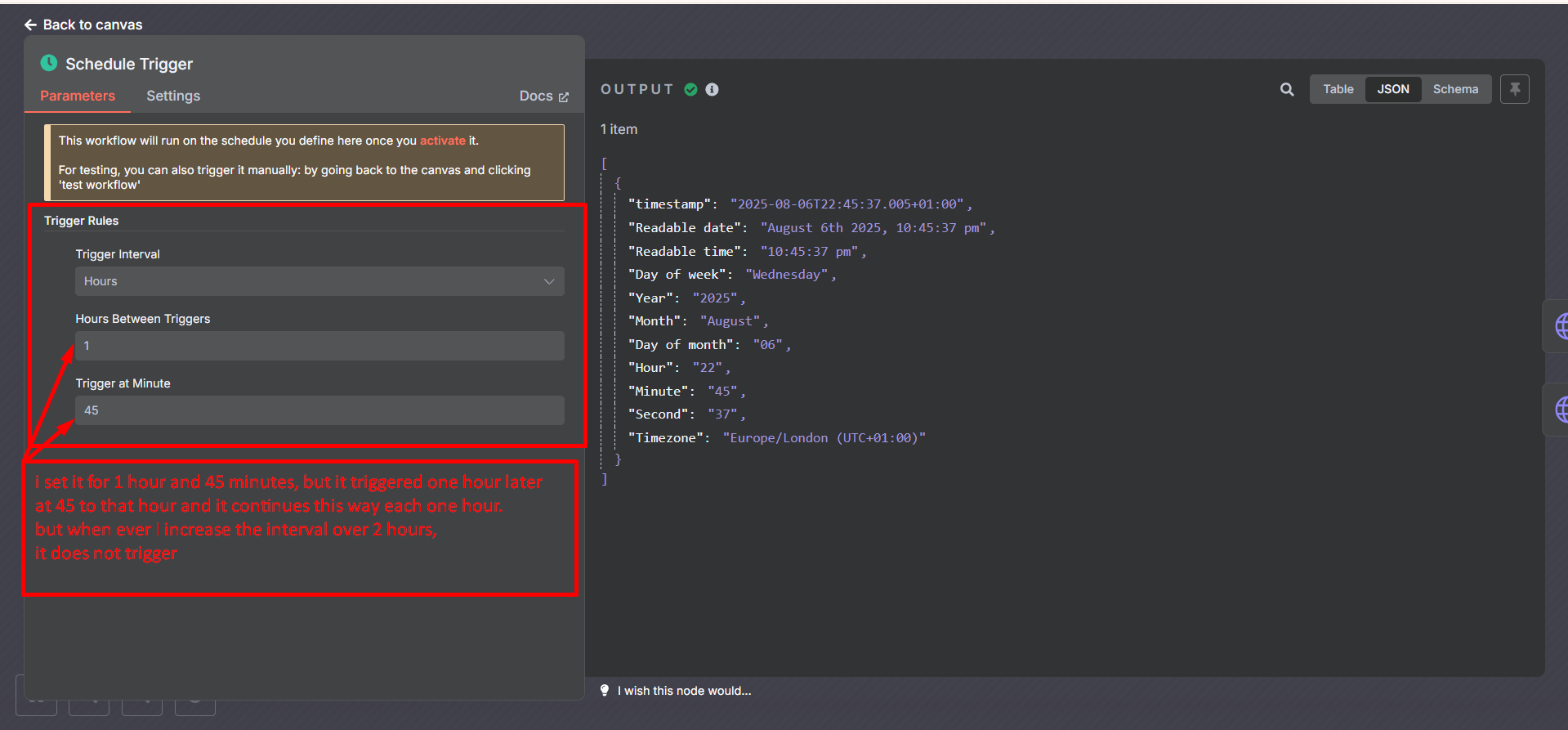Open the output search magnifier
The height and width of the screenshot is (730, 1568).
(1287, 89)
